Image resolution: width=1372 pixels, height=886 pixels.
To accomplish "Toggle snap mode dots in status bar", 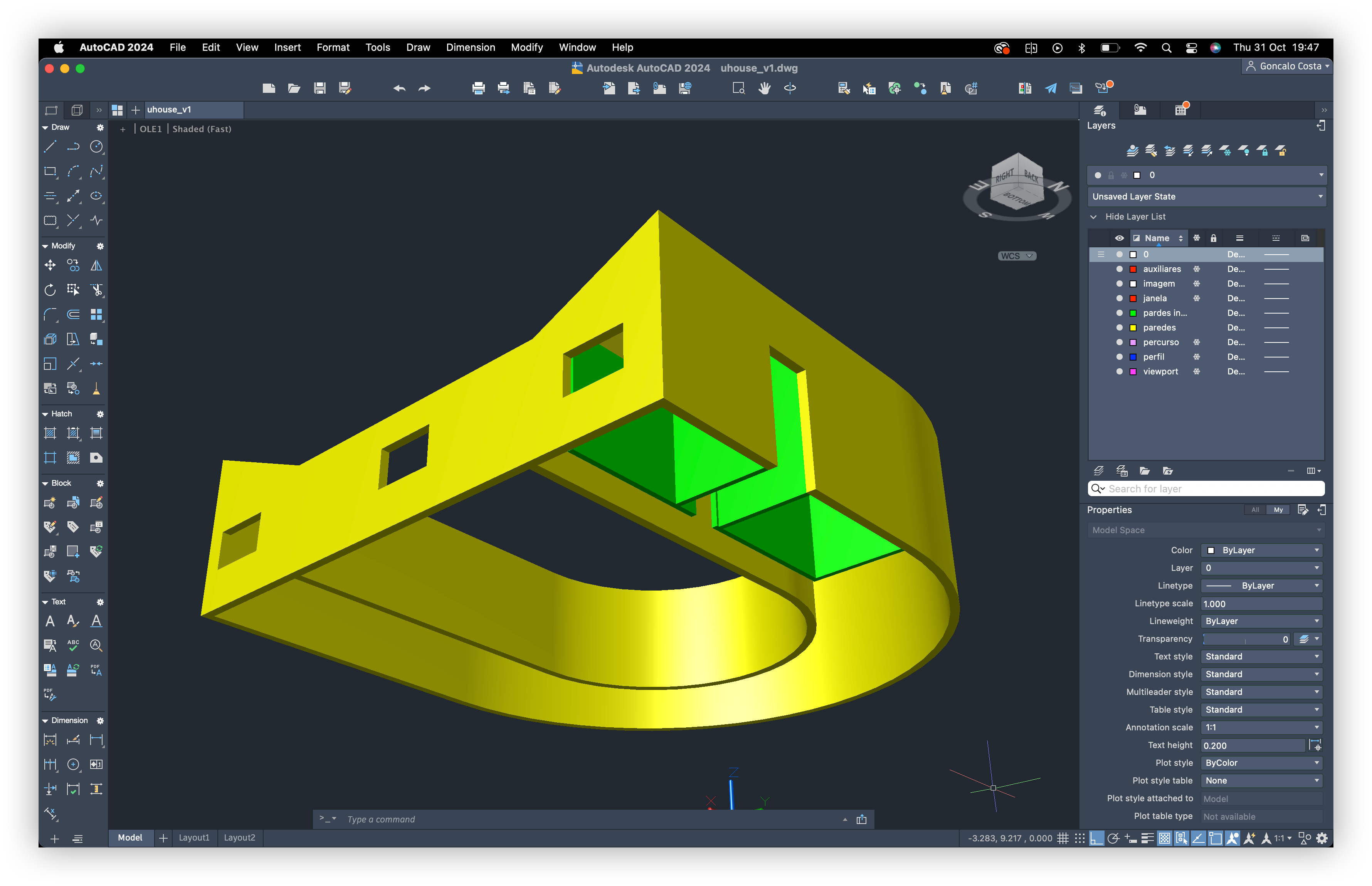I will pyautogui.click(x=1079, y=838).
